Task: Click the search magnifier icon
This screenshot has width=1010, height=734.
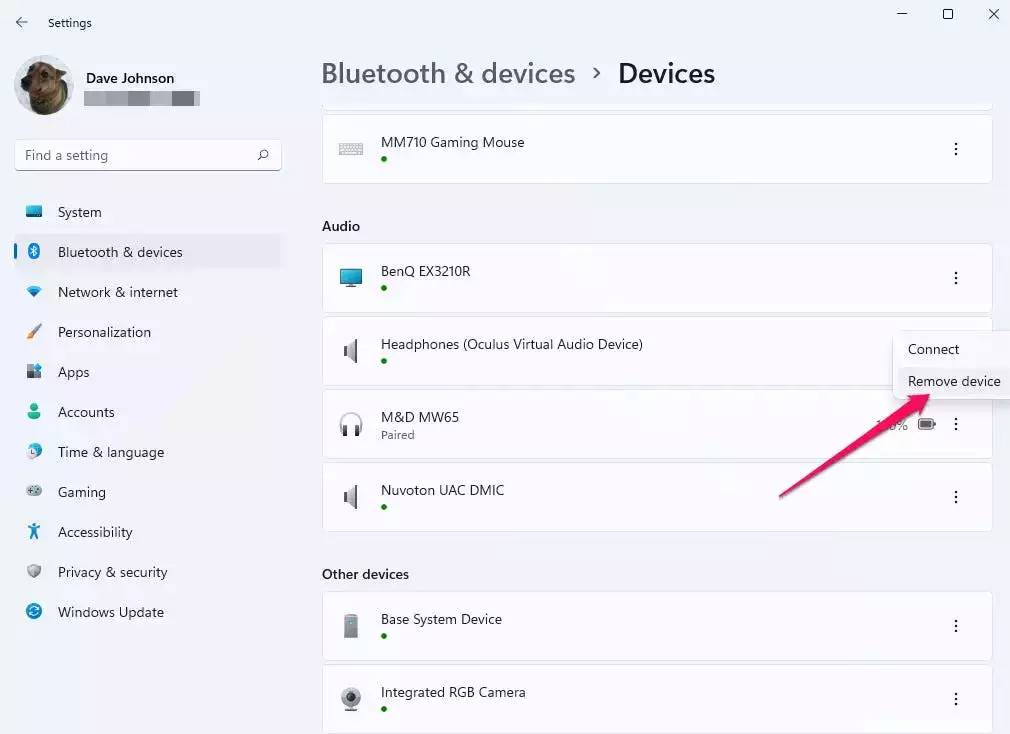Action: (263, 155)
